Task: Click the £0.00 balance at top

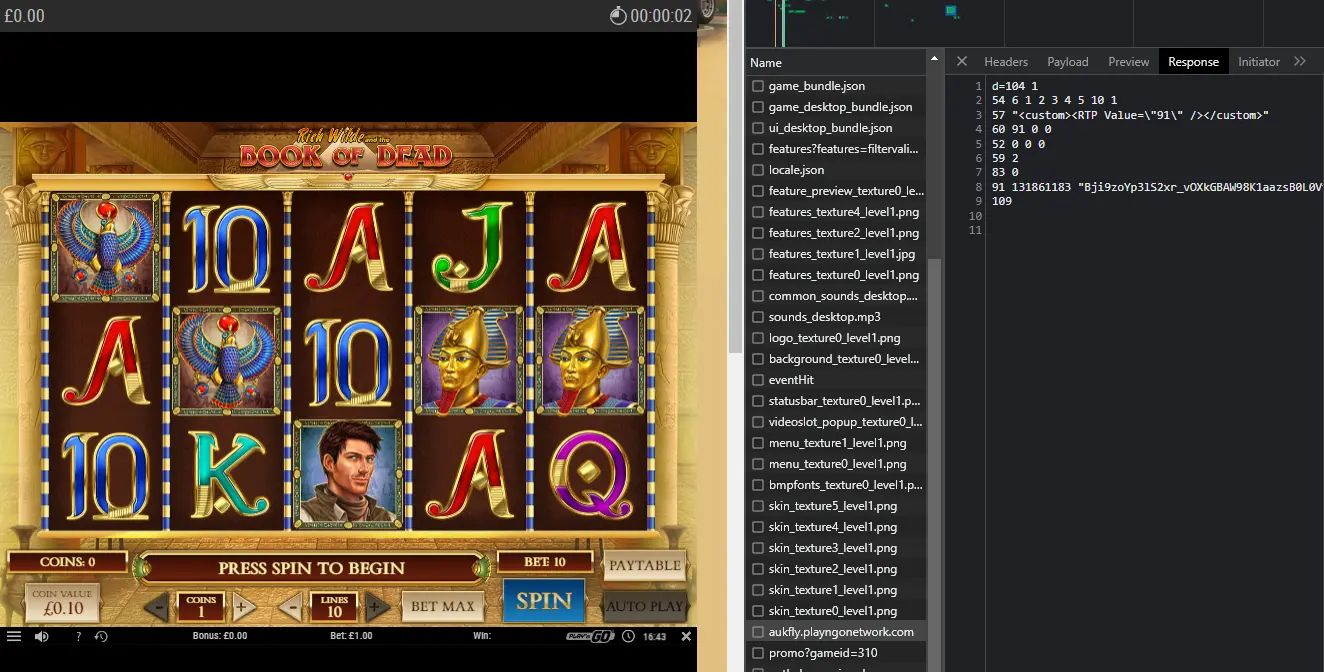Action: click(x=25, y=16)
